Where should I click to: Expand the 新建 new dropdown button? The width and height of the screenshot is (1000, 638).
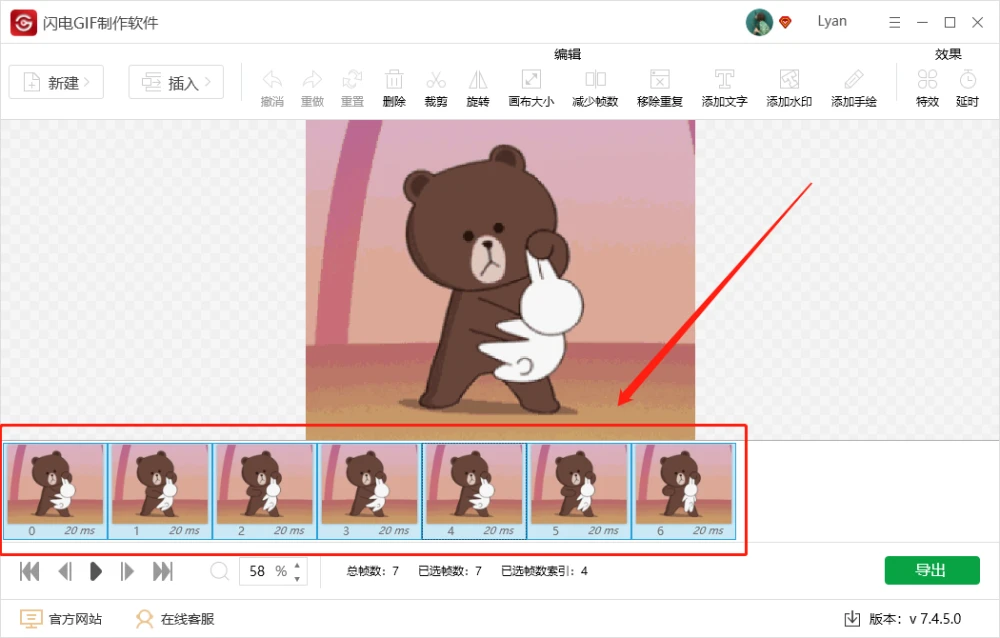click(56, 82)
